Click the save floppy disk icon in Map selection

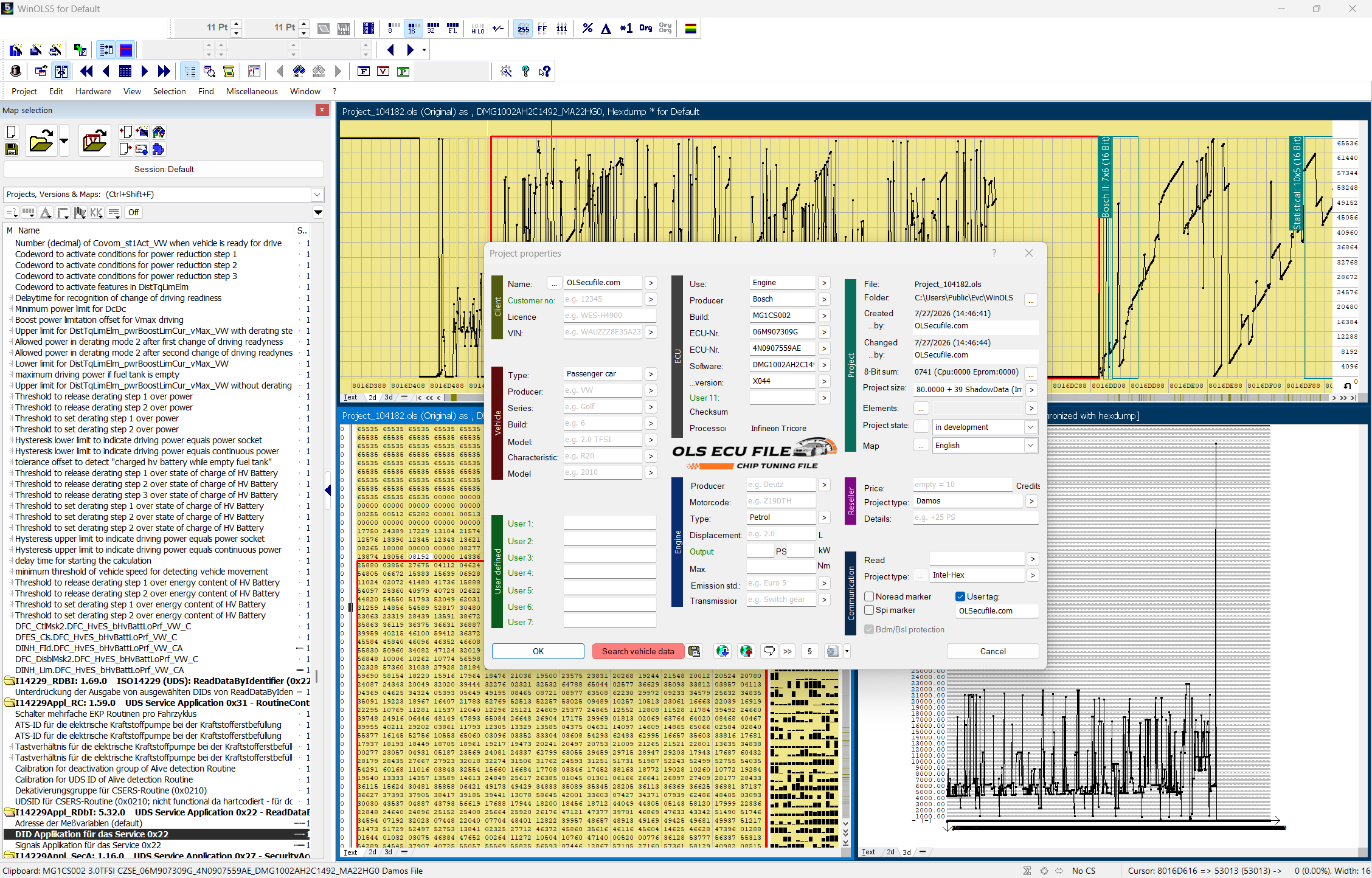(x=12, y=149)
